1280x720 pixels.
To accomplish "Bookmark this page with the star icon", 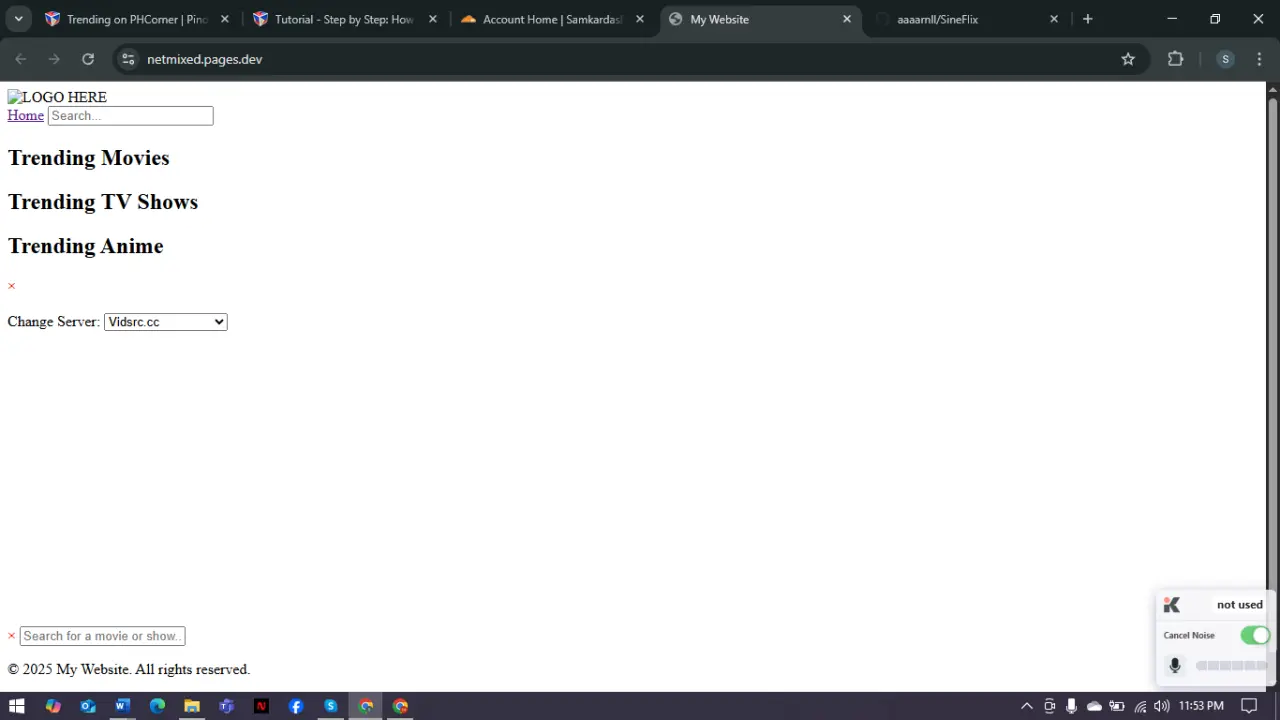I will coord(1128,59).
